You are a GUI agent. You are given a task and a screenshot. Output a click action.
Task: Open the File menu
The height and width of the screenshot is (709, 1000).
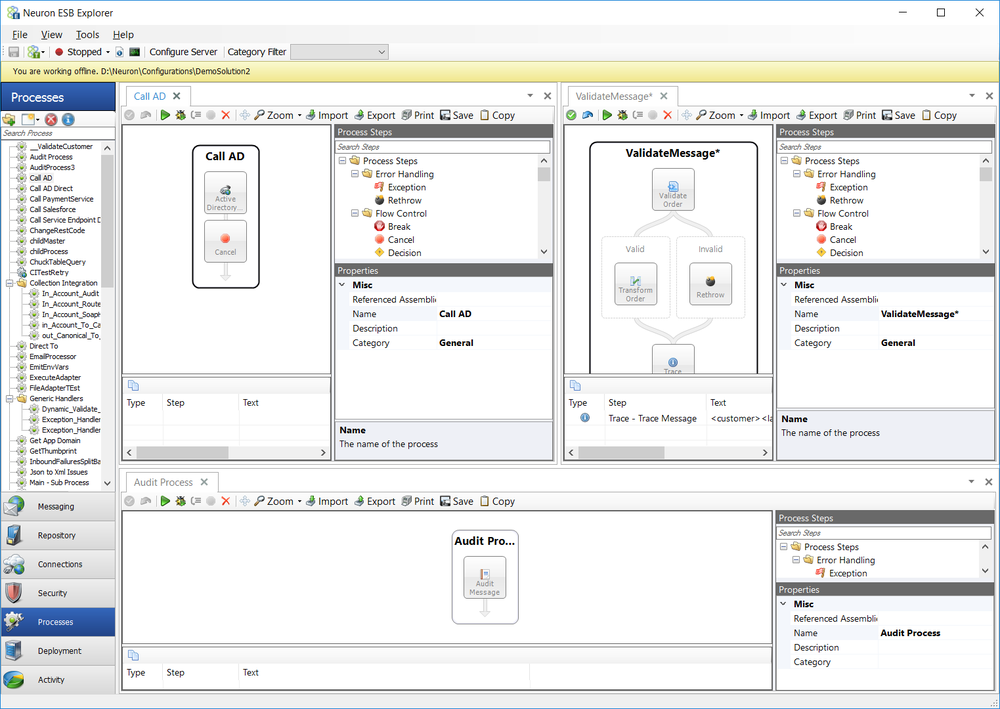20,34
